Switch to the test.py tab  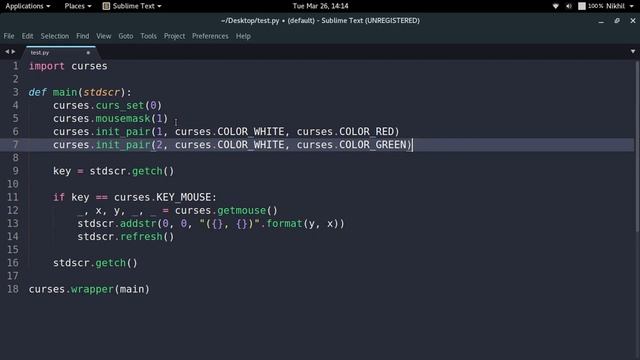click(60, 52)
